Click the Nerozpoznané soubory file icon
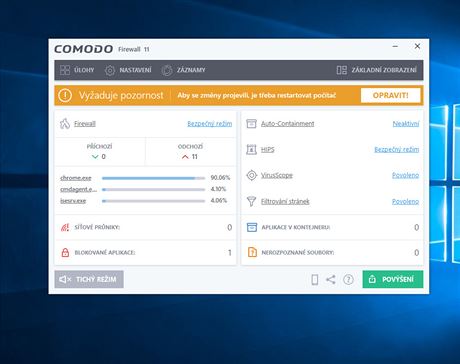The height and width of the screenshot is (364, 460). pyautogui.click(x=252, y=252)
